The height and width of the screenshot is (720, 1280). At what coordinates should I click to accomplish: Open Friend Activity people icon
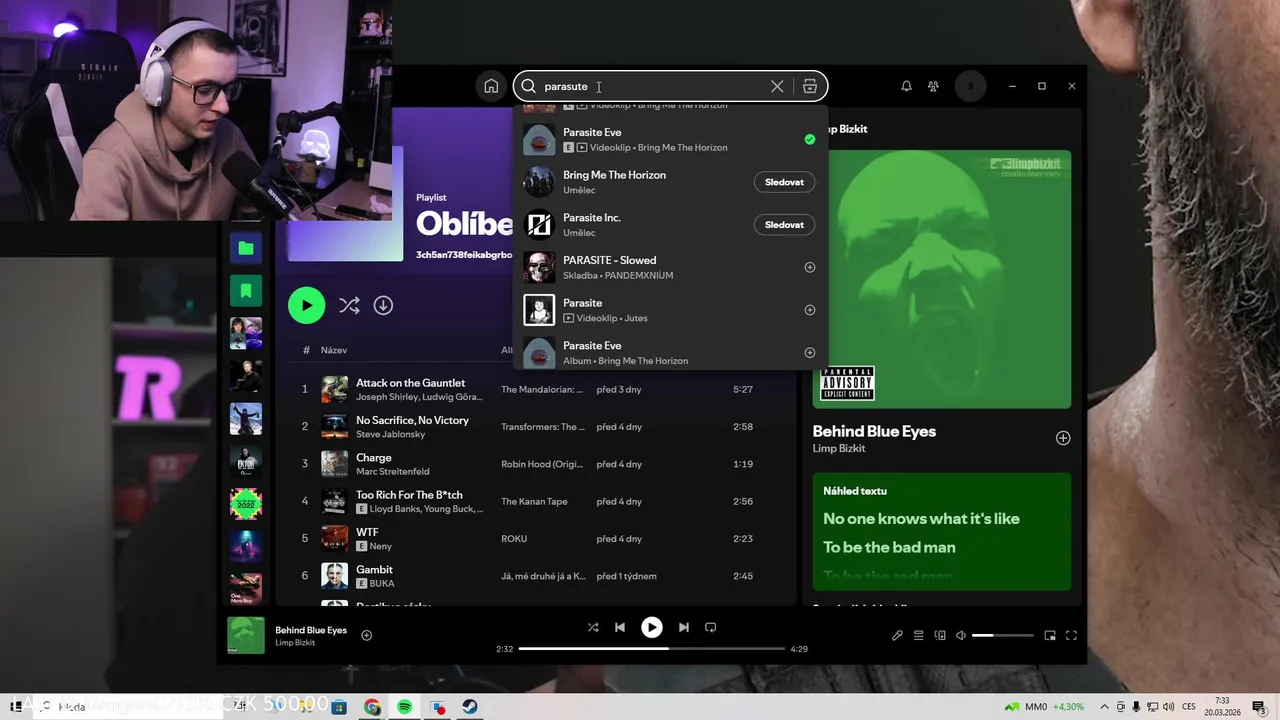(933, 86)
